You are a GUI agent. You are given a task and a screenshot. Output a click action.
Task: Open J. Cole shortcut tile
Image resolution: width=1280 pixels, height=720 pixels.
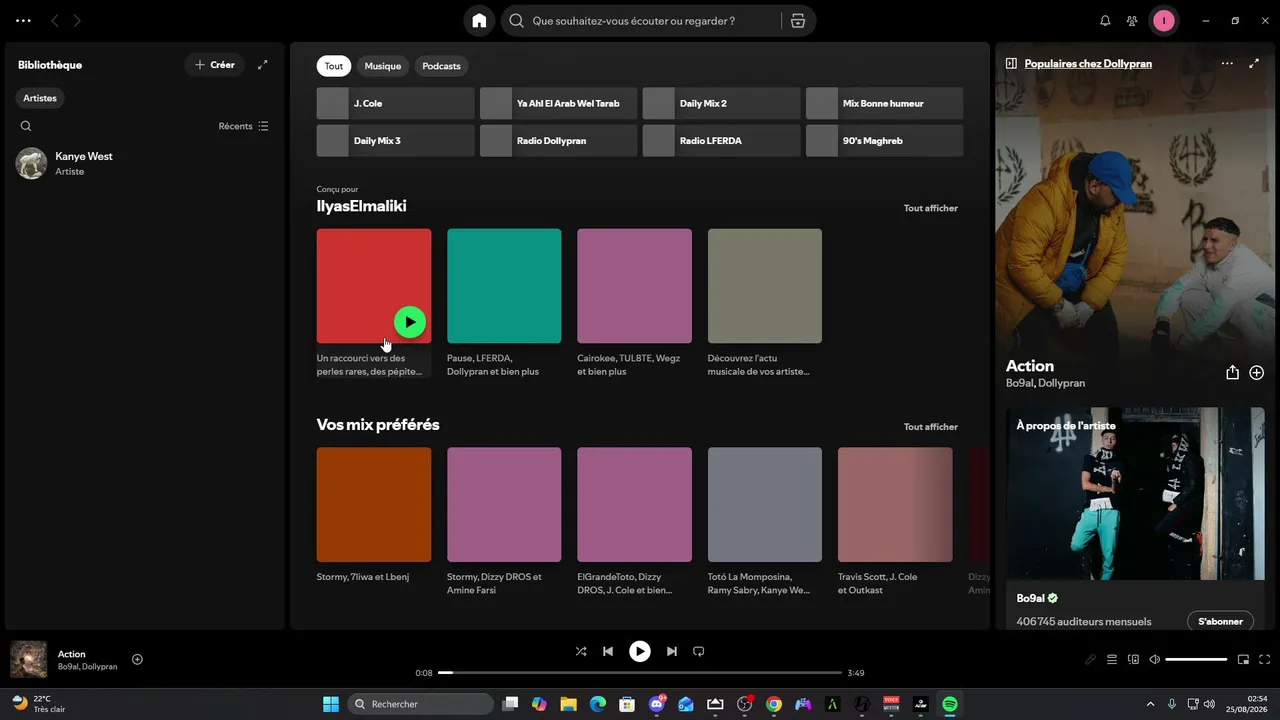396,103
